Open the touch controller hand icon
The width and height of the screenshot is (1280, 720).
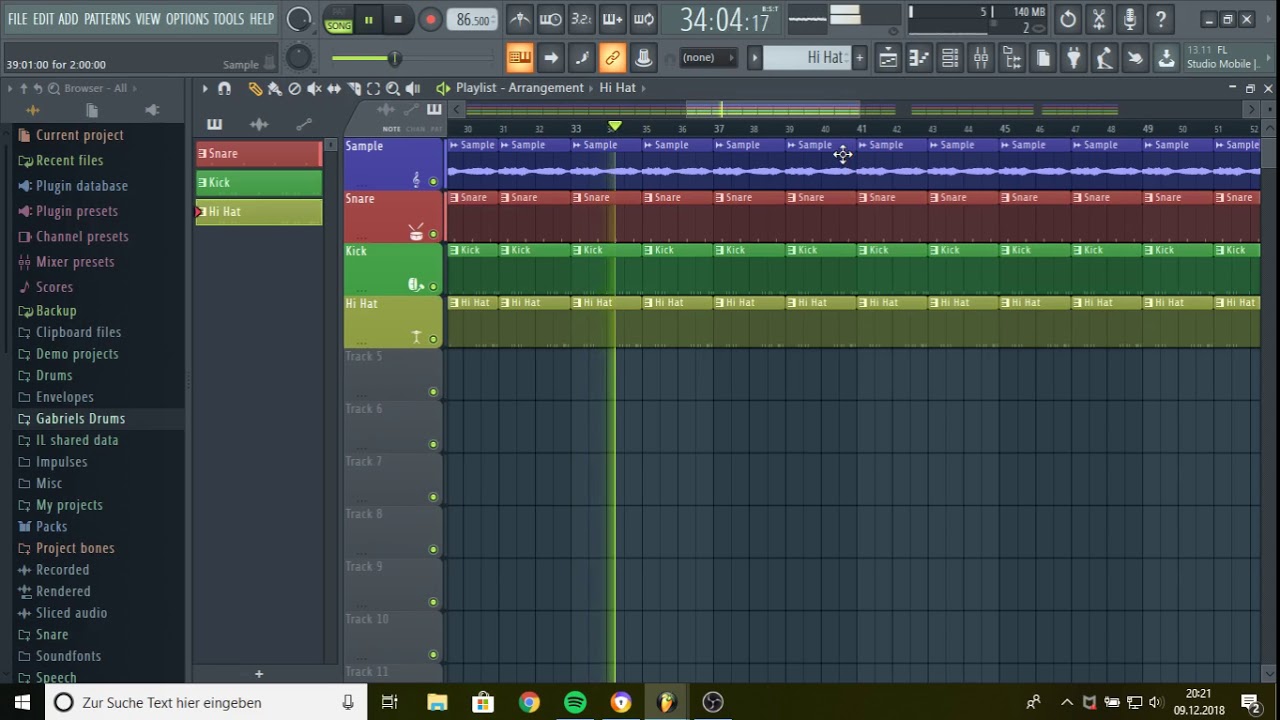click(x=1136, y=58)
